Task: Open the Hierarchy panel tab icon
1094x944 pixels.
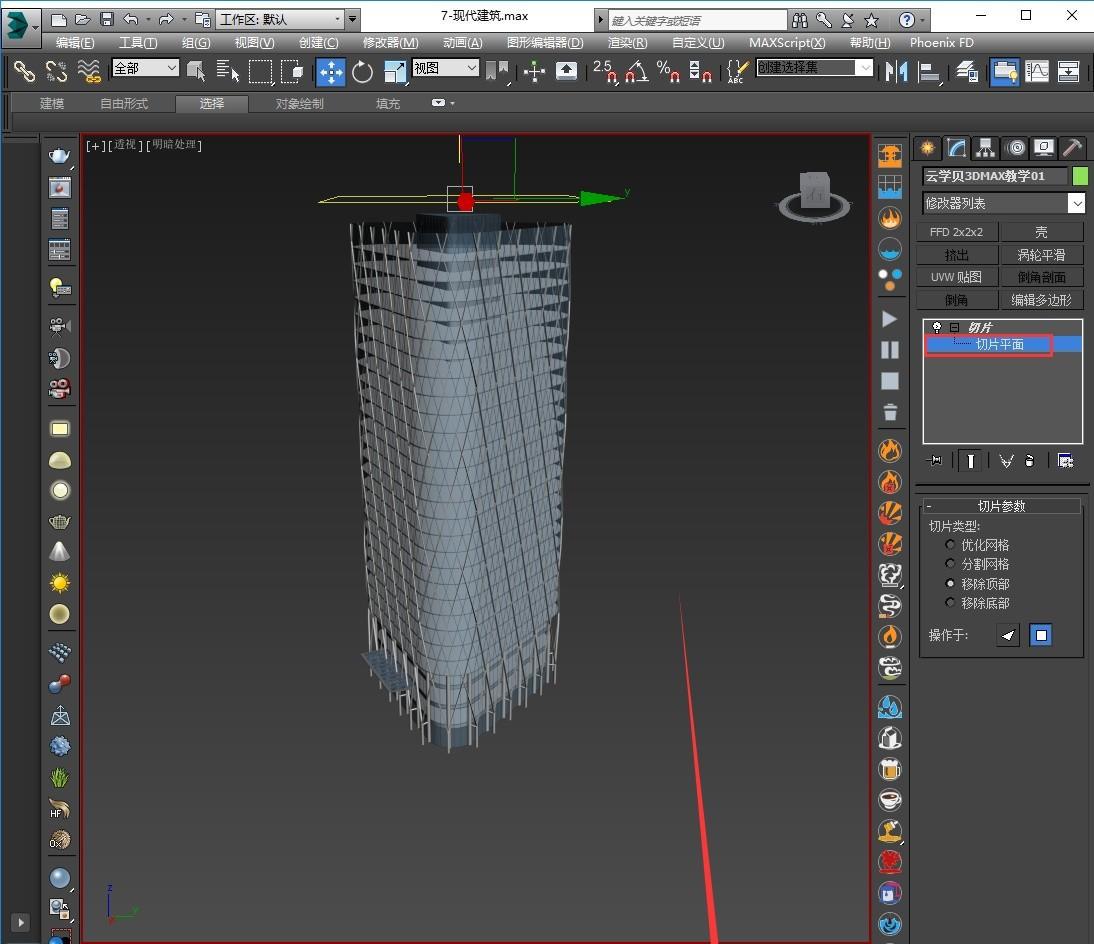Action: [986, 148]
